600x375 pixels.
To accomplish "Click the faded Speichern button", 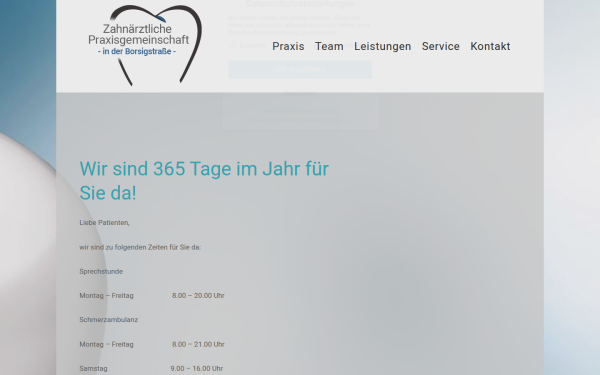I will [x=300, y=93].
